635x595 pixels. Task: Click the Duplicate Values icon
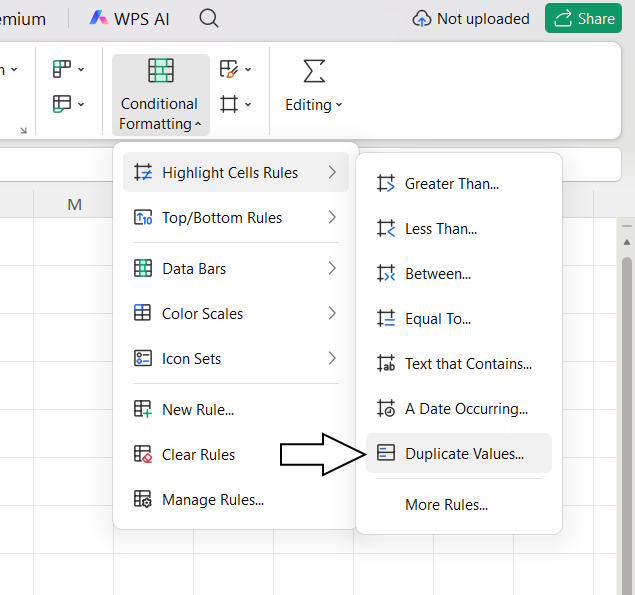(386, 453)
